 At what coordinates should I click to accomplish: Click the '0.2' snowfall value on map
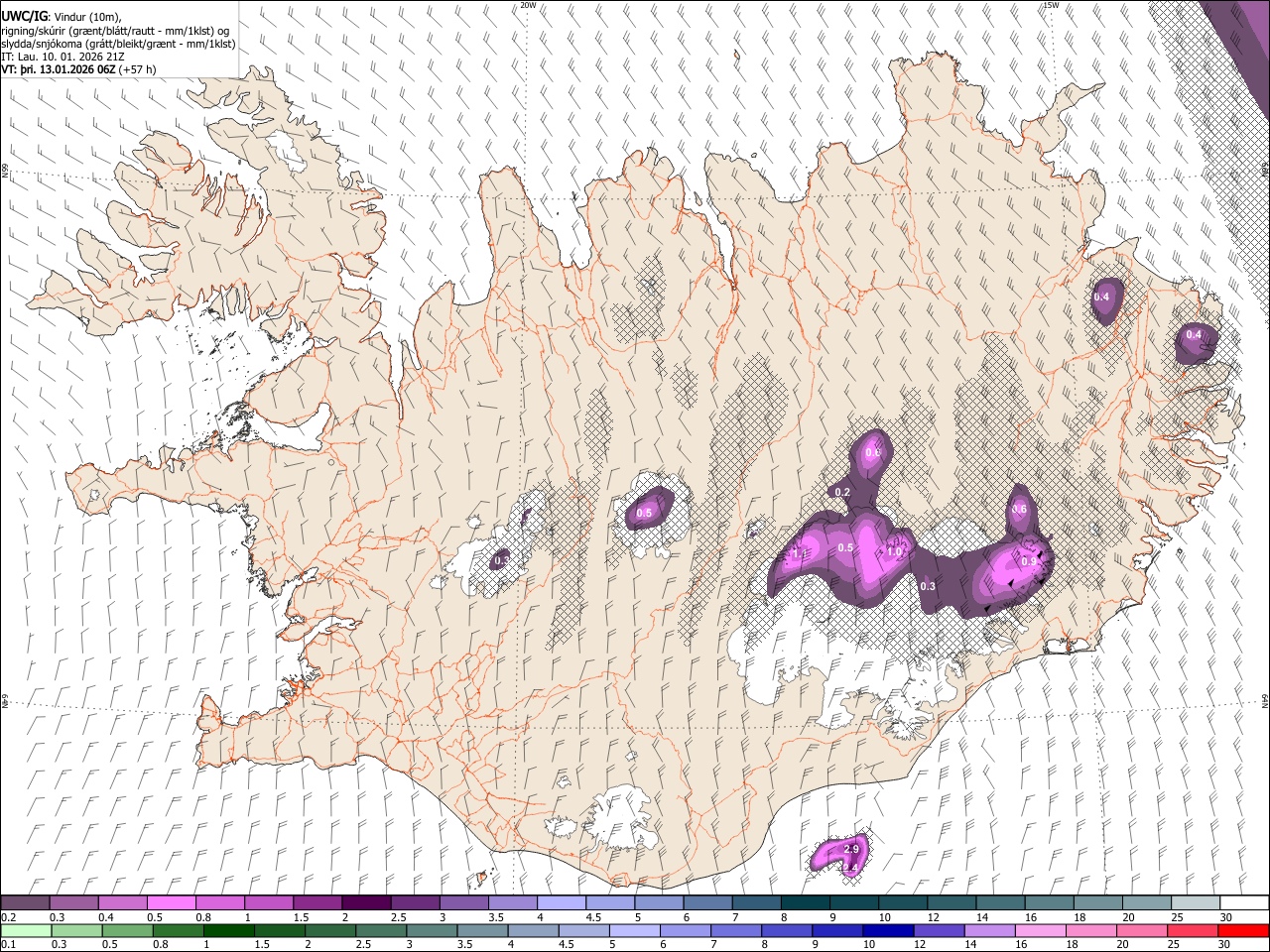(x=843, y=493)
